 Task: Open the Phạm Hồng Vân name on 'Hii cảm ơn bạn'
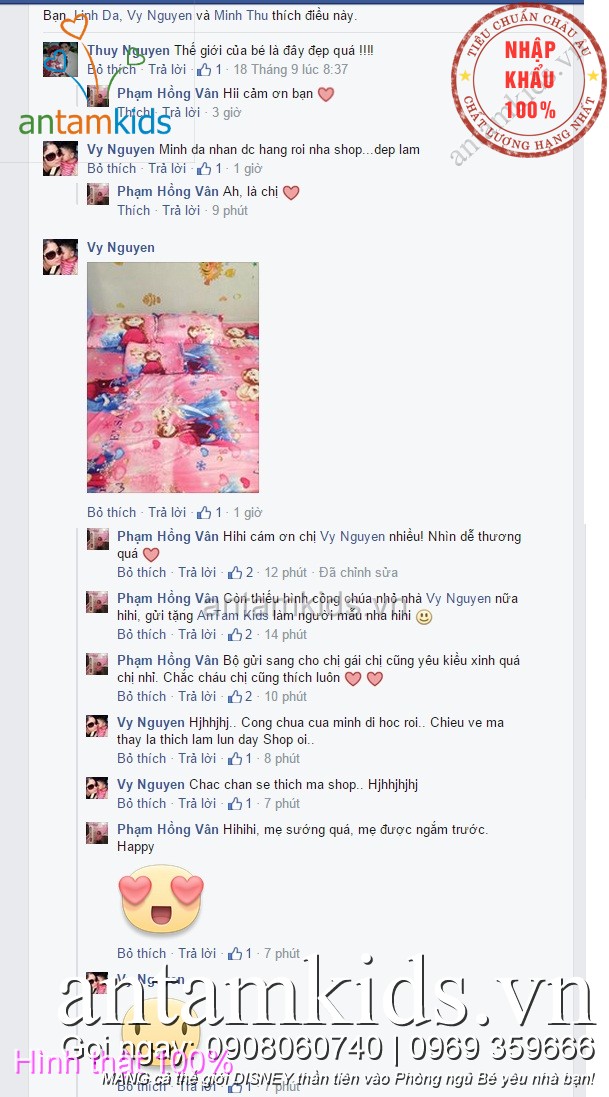tap(168, 93)
